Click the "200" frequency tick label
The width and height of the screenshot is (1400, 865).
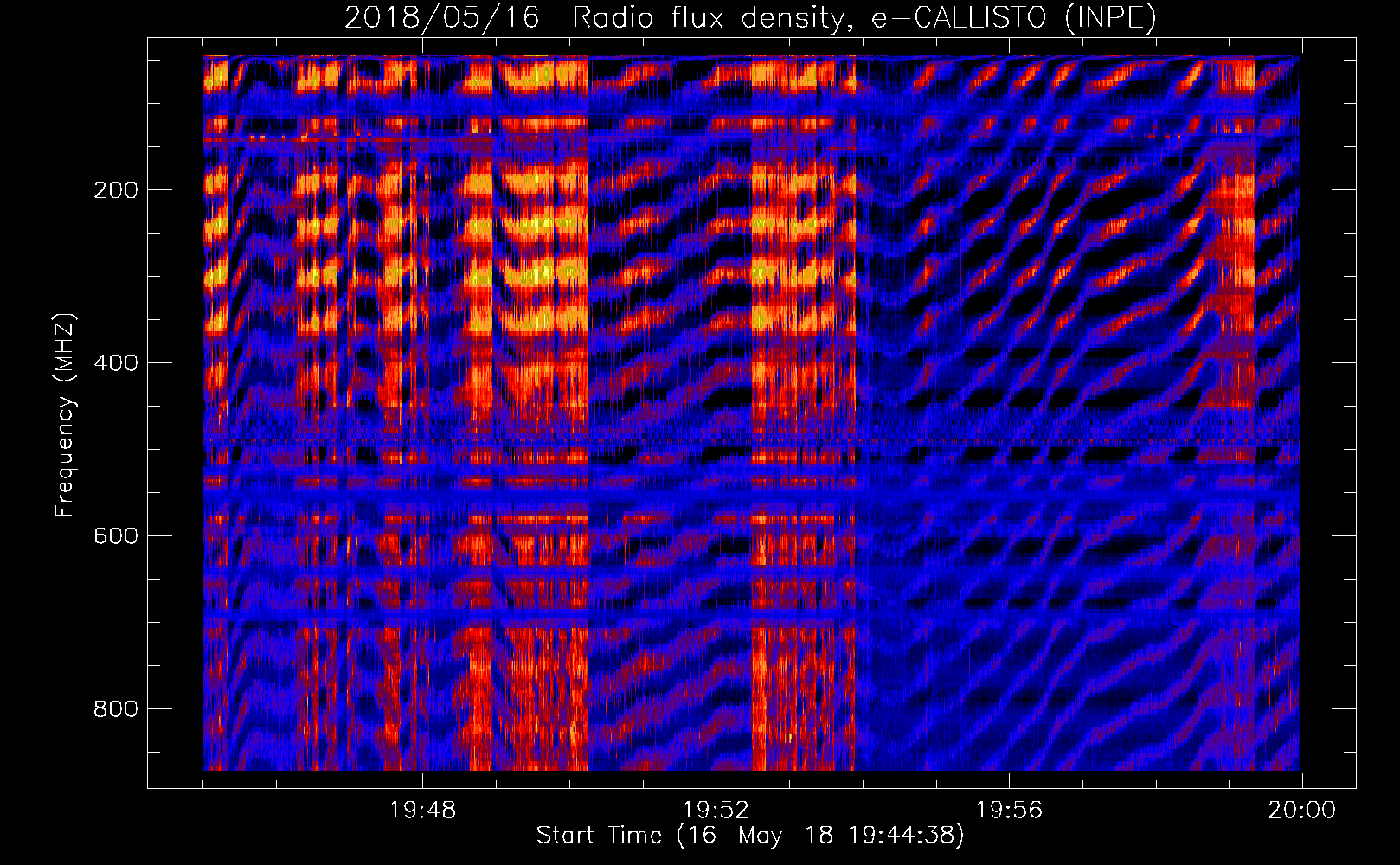(116, 190)
